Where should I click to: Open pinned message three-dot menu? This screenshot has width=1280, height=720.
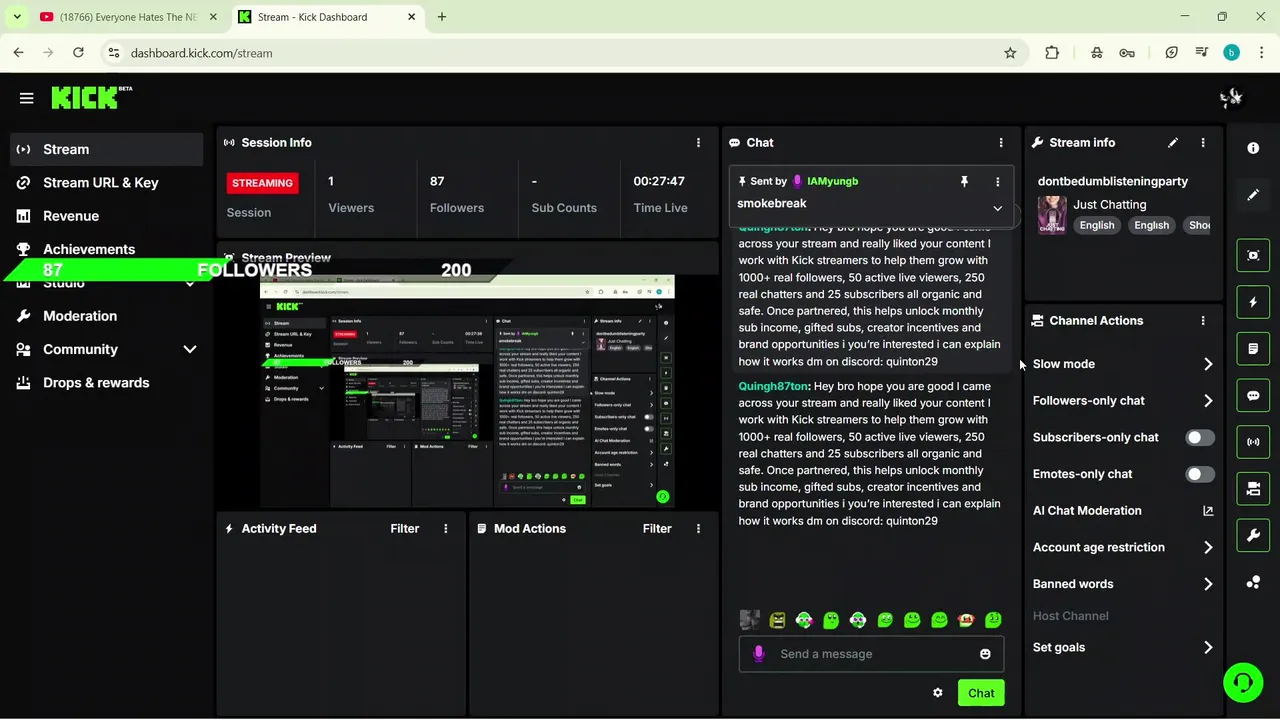[x=997, y=181]
